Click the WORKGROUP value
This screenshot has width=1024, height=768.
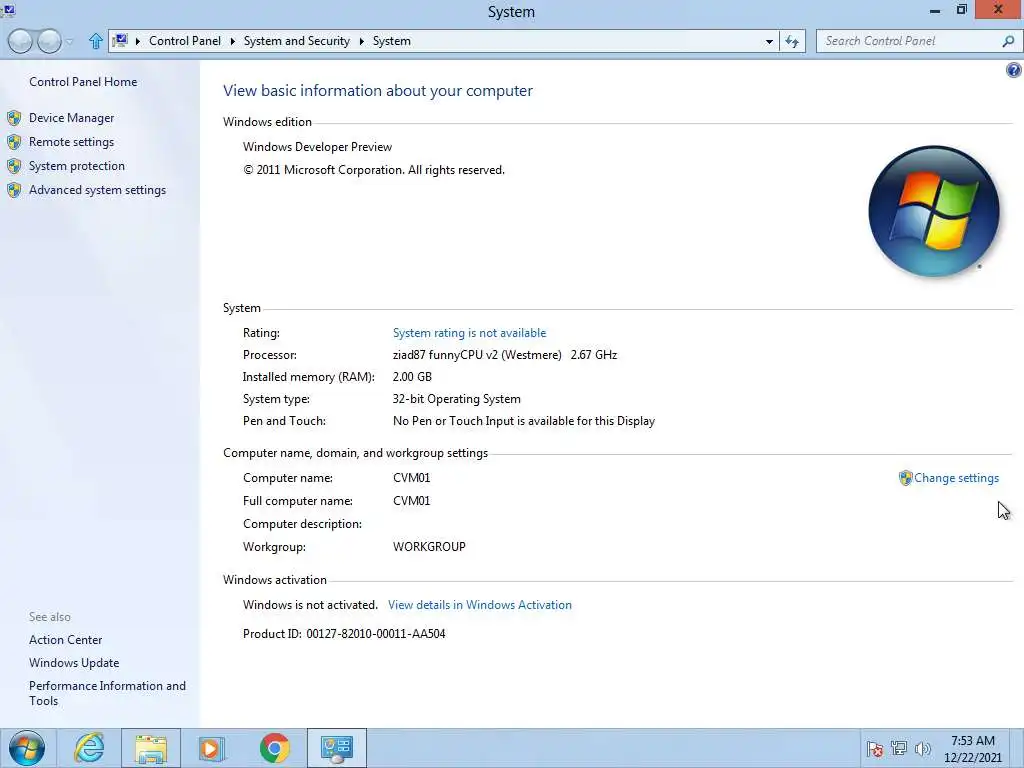coord(429,547)
